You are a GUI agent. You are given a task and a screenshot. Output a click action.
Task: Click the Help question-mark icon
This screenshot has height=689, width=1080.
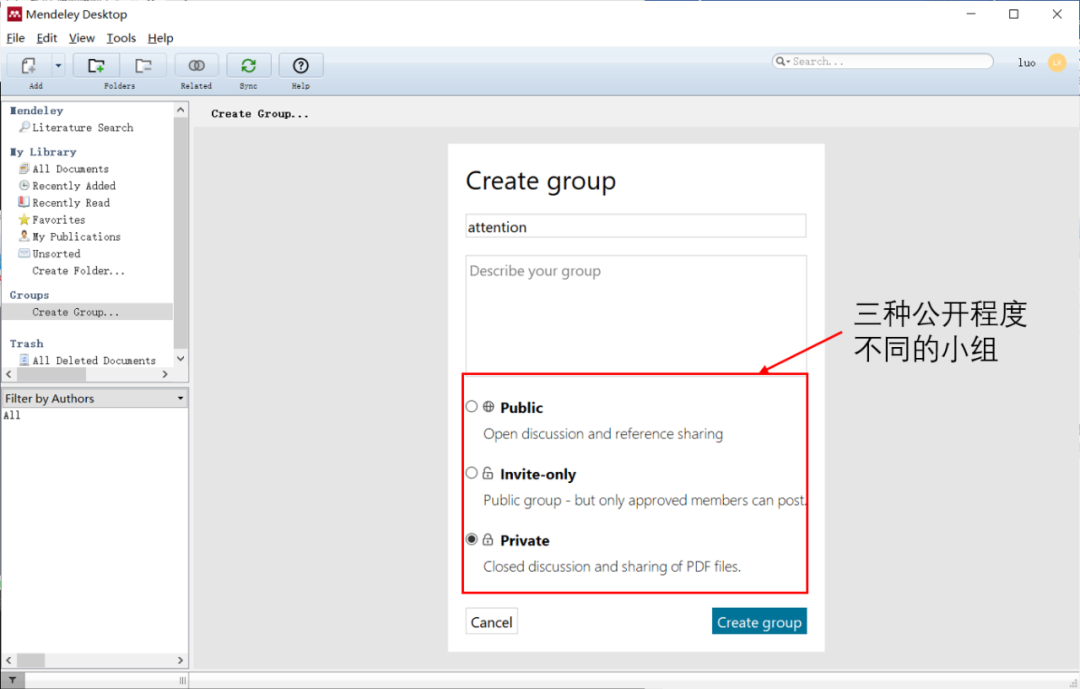coord(300,65)
